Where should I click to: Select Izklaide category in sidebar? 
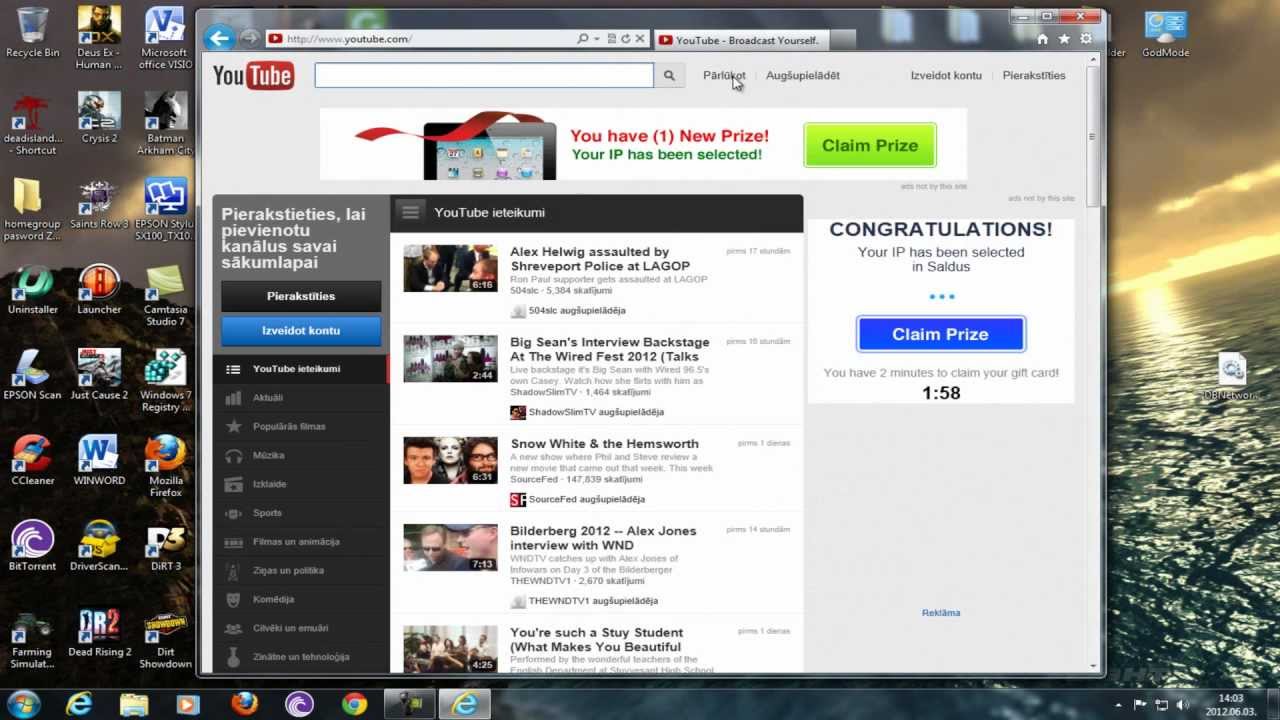coord(301,484)
